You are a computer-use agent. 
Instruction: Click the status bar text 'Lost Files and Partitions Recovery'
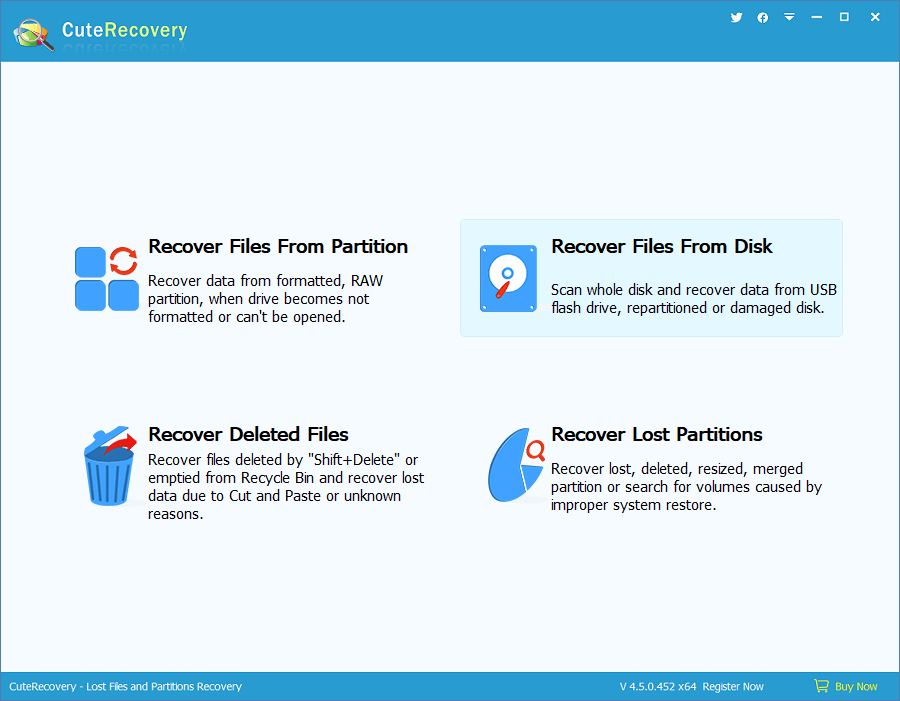pyautogui.click(x=164, y=687)
